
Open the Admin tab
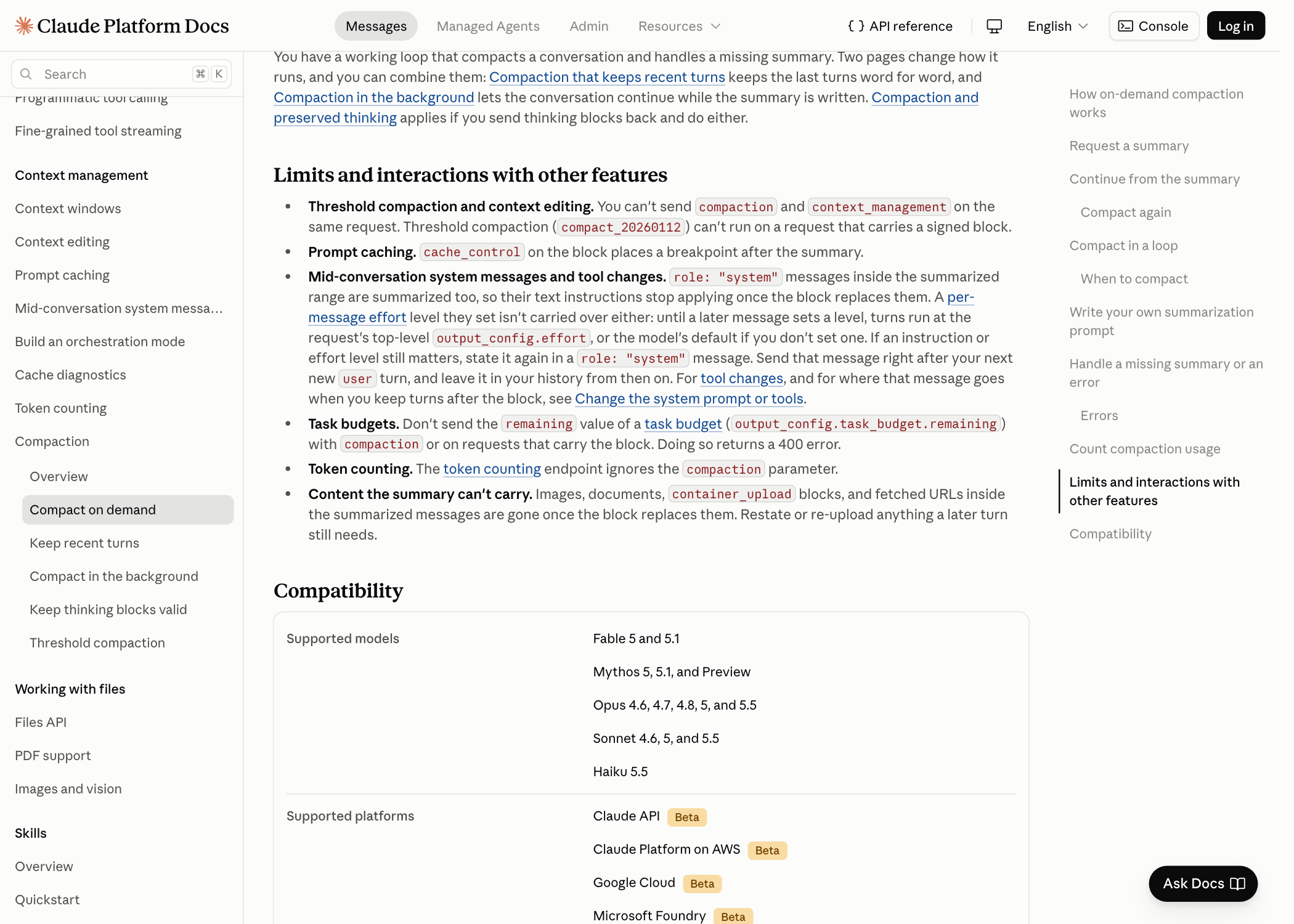tap(588, 26)
